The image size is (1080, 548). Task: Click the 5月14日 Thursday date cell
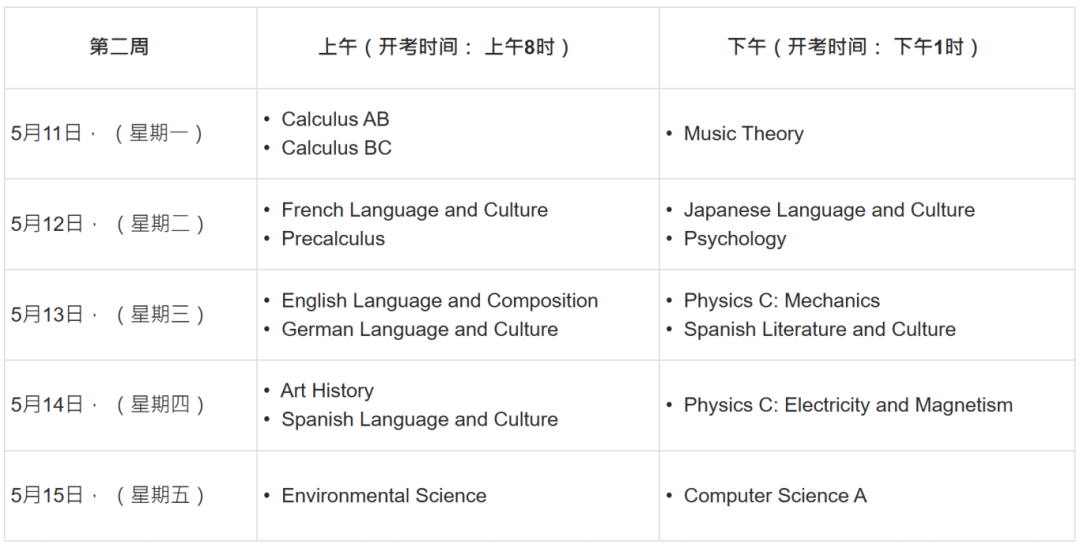tap(108, 405)
